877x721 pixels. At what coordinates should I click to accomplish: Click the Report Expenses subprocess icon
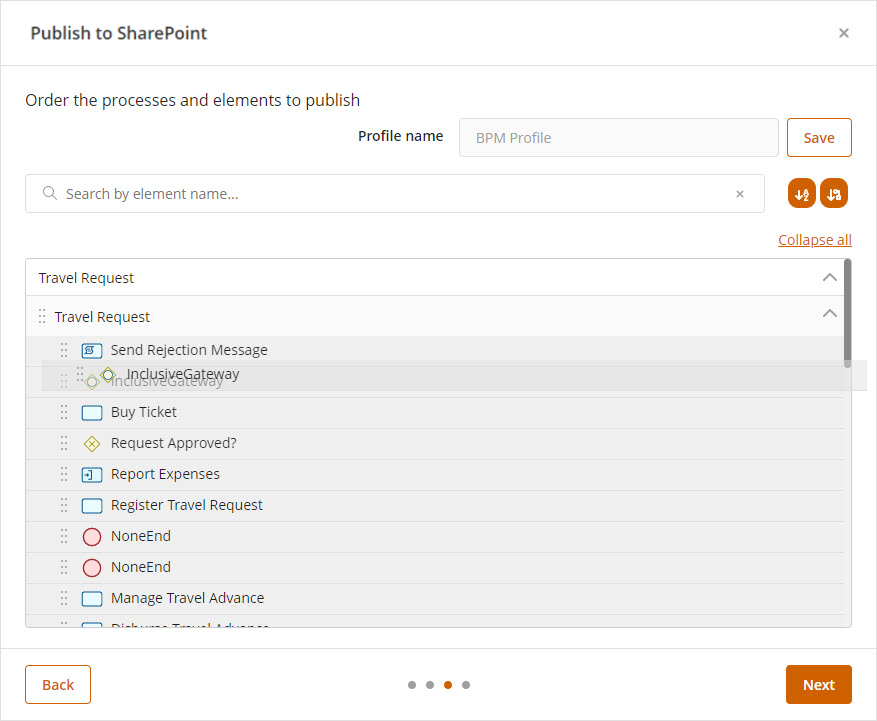point(92,474)
